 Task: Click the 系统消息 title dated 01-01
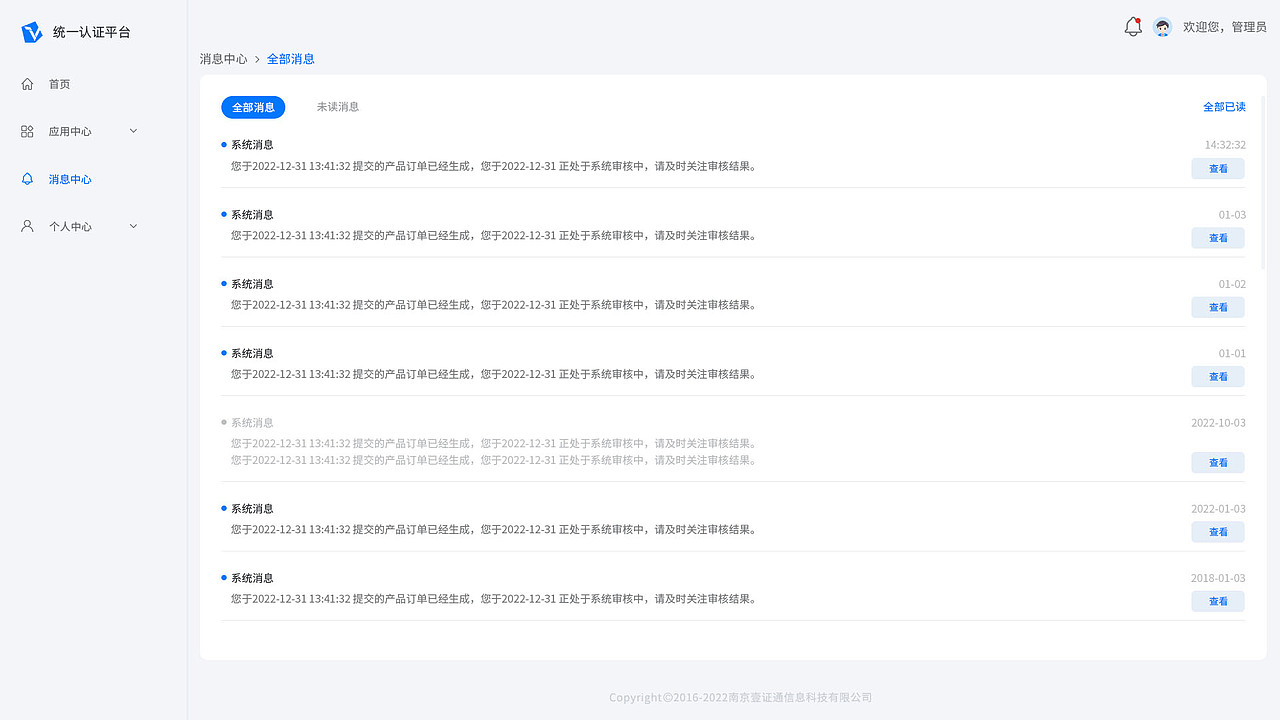click(252, 353)
